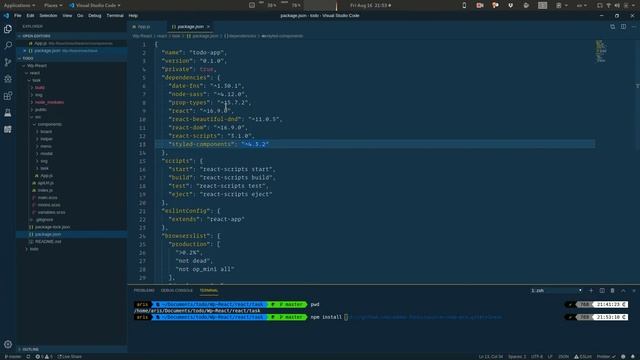This screenshot has width=640, height=360.
Task: Click the volume icon in top bar
Action: click(617, 5)
